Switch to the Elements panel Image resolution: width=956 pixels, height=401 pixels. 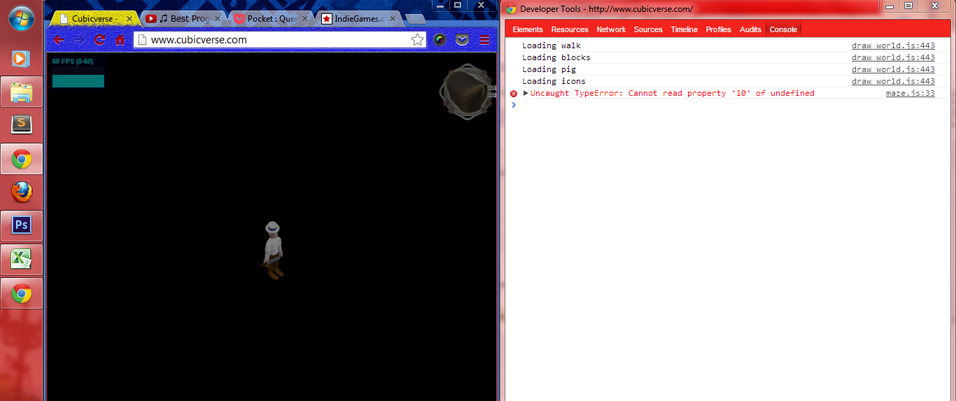(527, 30)
